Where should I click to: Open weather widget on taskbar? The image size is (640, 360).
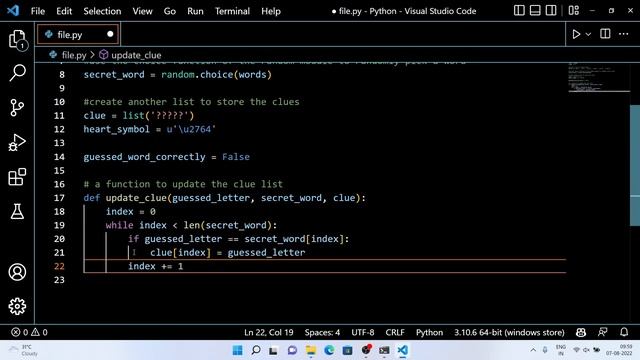pos(24,350)
